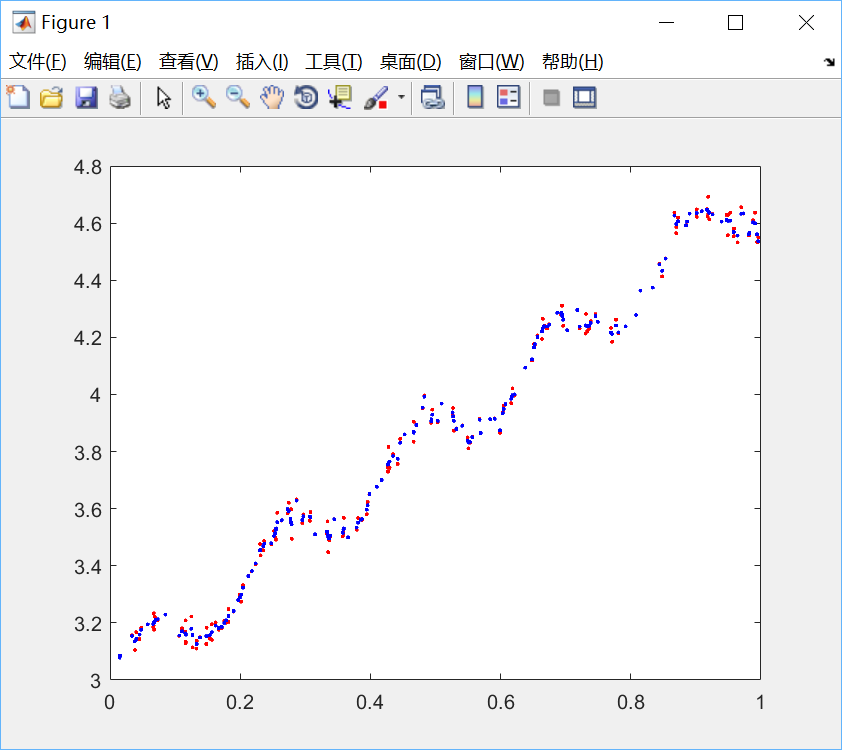Screen dimensions: 842x750
Task: Click the Hide Plot Tools icon
Action: click(551, 98)
